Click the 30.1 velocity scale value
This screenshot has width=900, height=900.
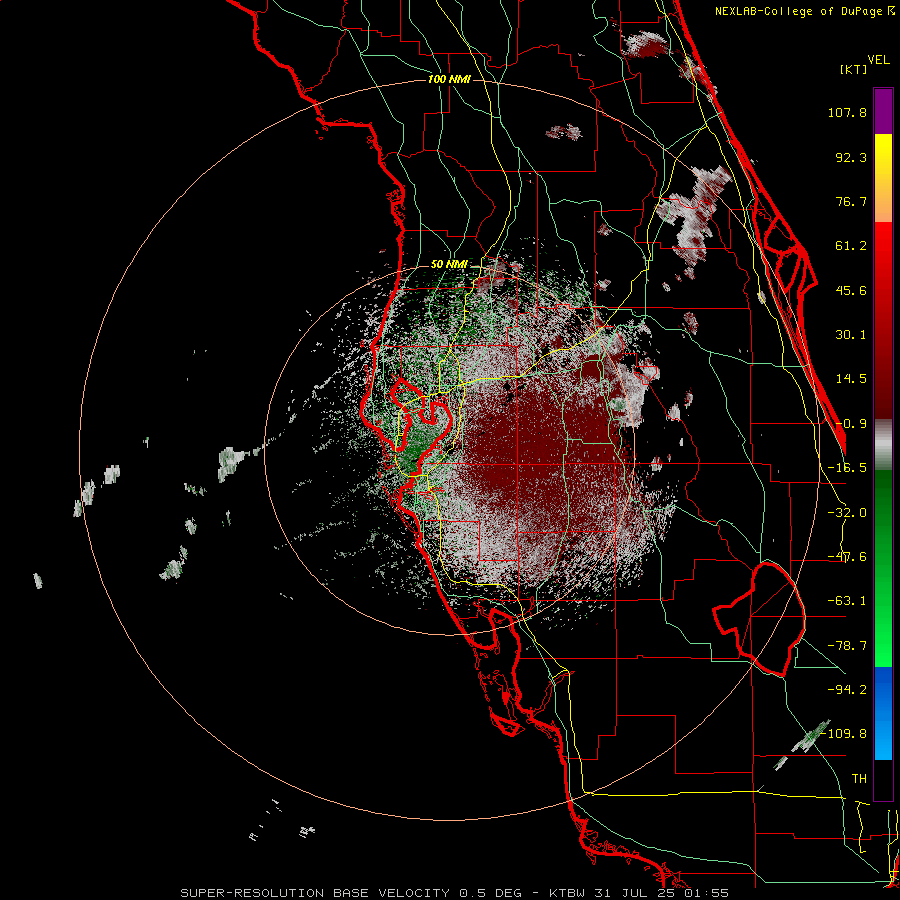[x=851, y=335]
